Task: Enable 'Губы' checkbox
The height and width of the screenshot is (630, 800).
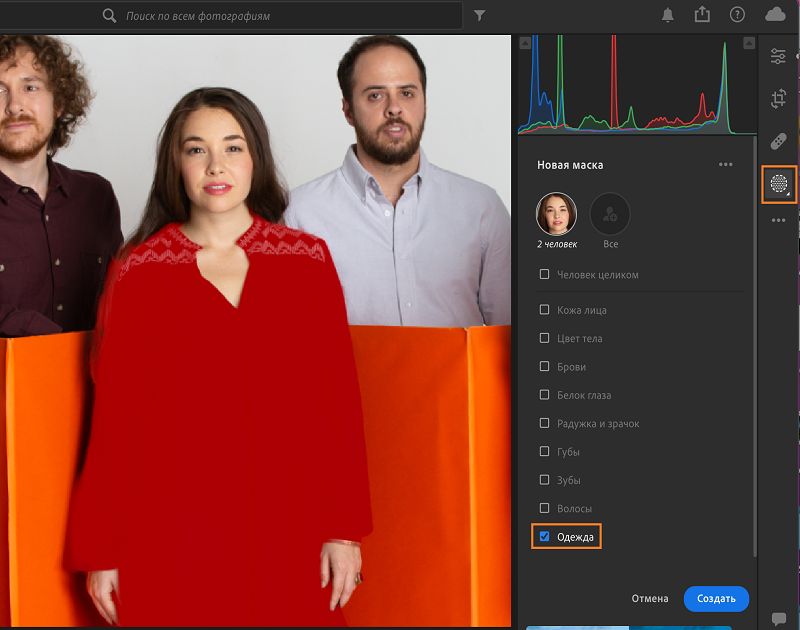Action: click(x=544, y=451)
